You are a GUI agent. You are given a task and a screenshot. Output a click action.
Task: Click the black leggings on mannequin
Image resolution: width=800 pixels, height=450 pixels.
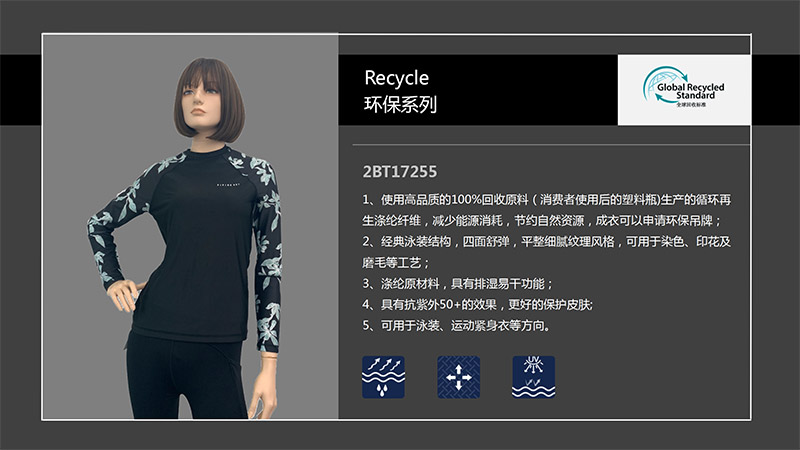coord(186,378)
